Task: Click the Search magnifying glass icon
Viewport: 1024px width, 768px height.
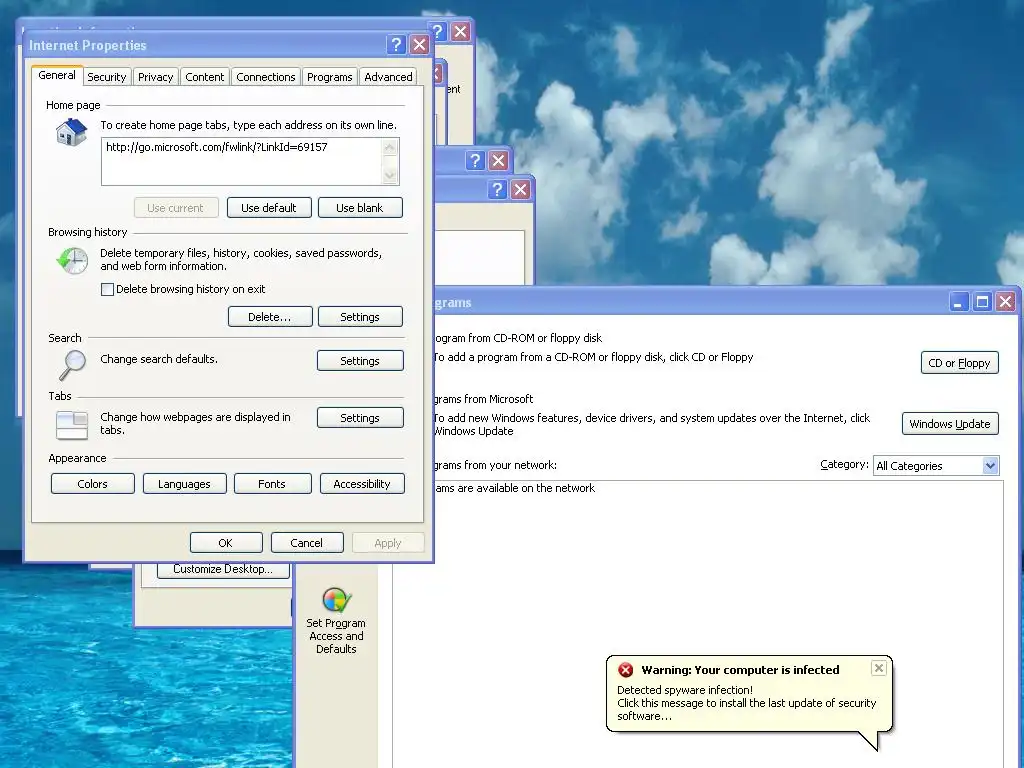Action: click(x=72, y=364)
